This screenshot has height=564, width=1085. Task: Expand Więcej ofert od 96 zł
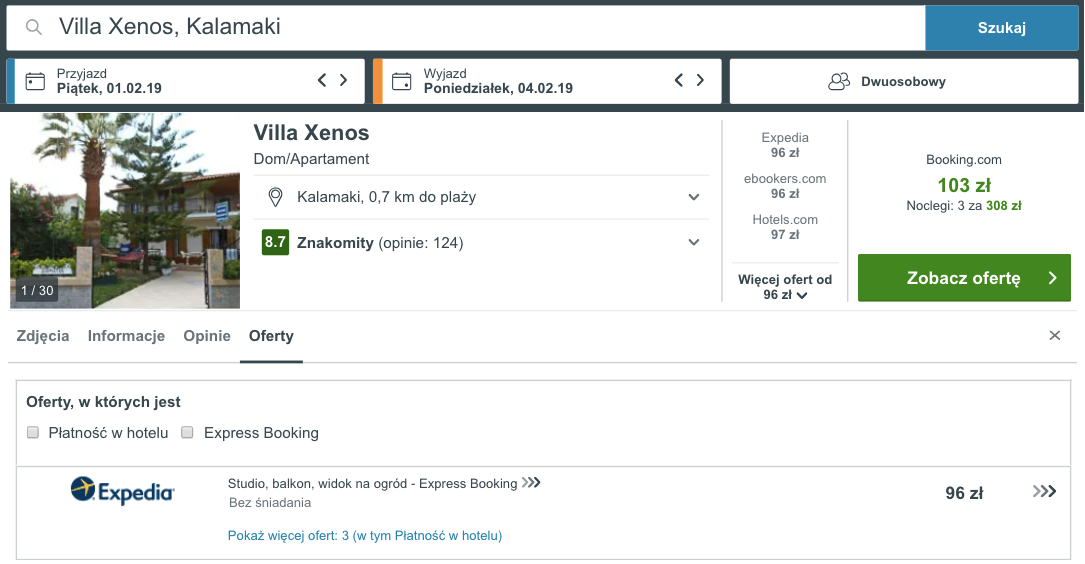click(784, 288)
